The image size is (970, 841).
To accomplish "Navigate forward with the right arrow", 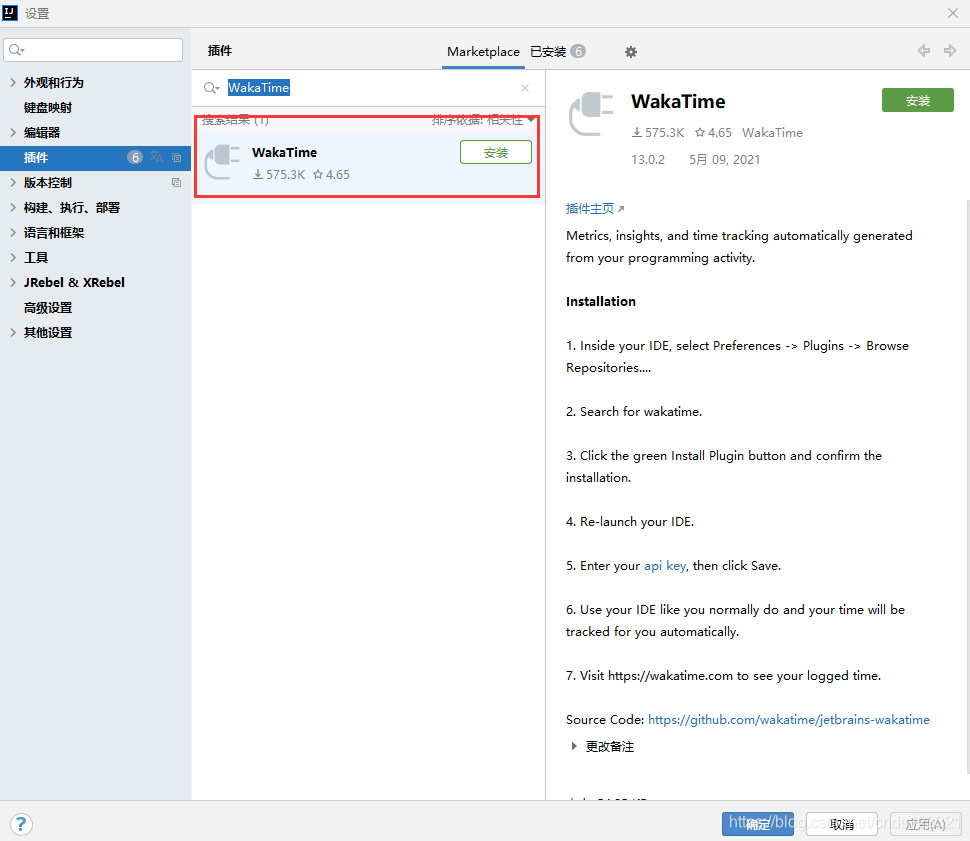I will tap(950, 51).
